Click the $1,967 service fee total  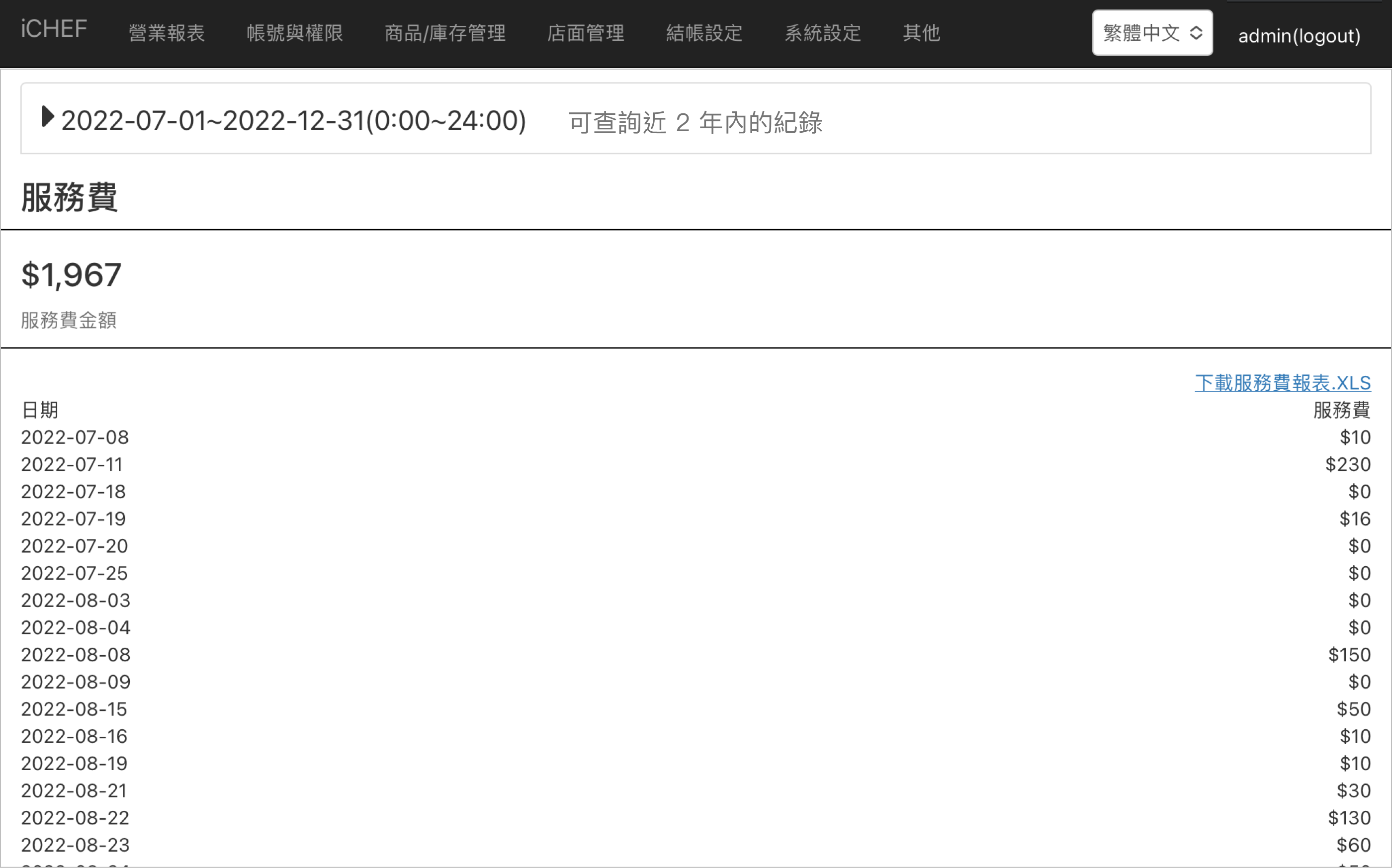[72, 275]
